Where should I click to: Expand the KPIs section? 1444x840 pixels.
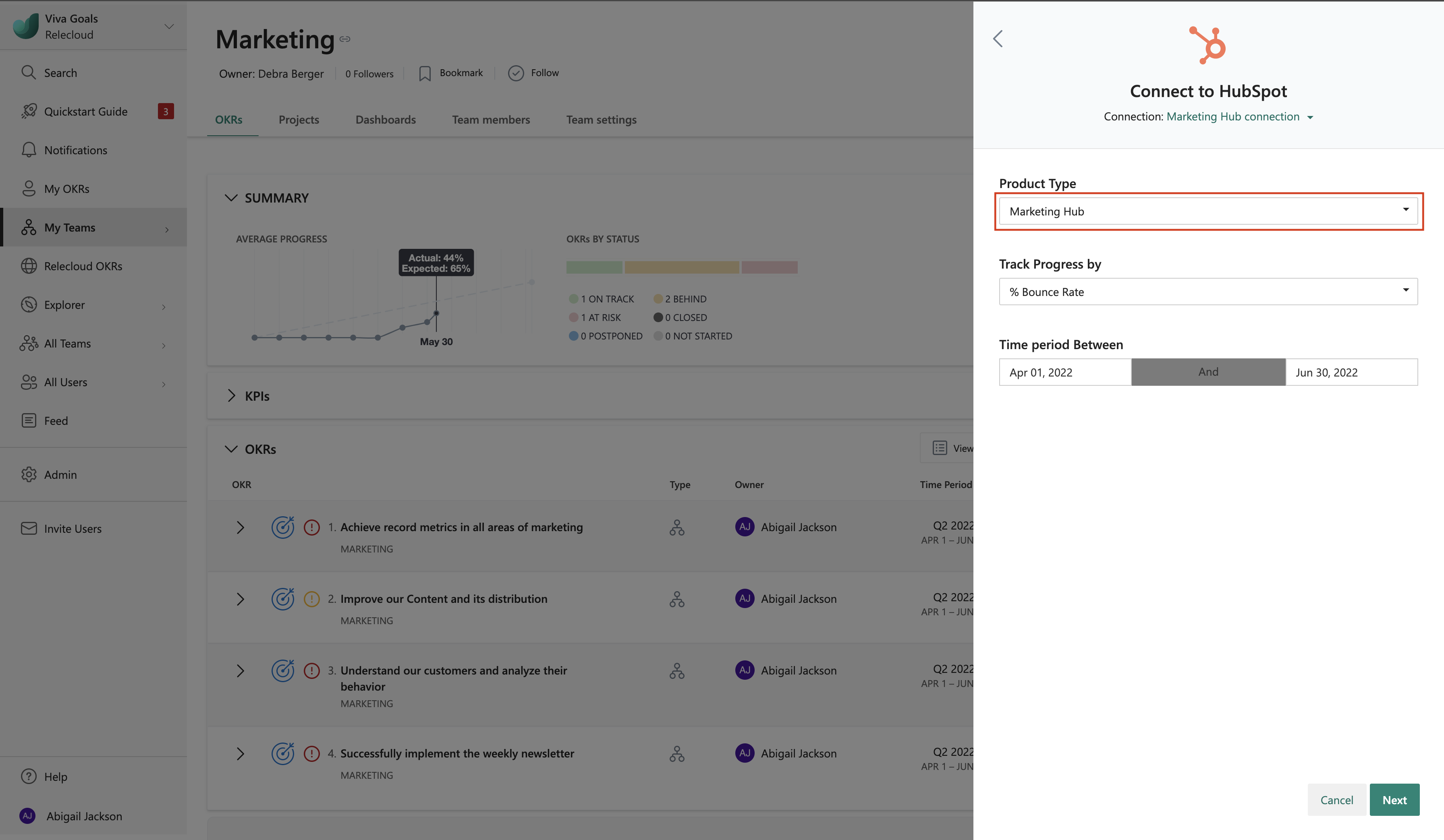point(231,396)
